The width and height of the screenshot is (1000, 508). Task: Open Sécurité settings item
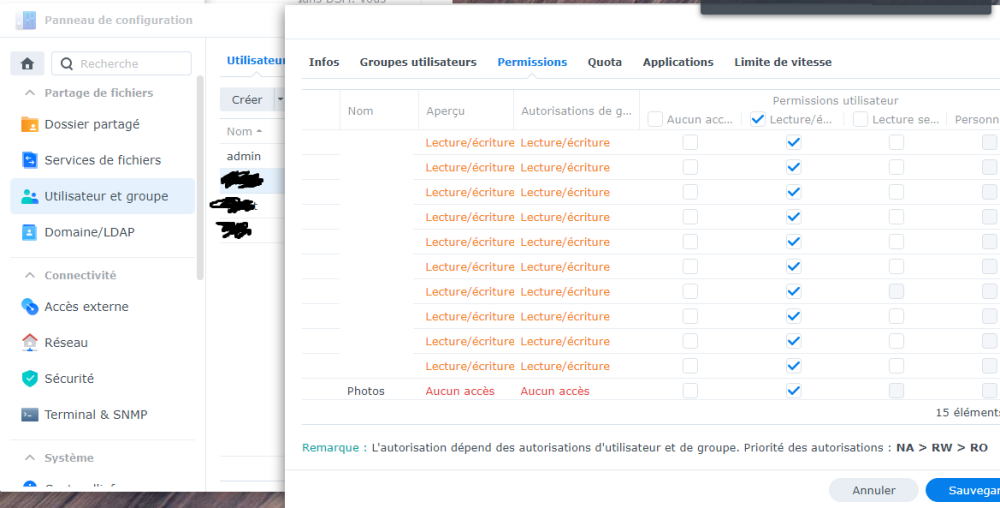pyautogui.click(x=102, y=379)
